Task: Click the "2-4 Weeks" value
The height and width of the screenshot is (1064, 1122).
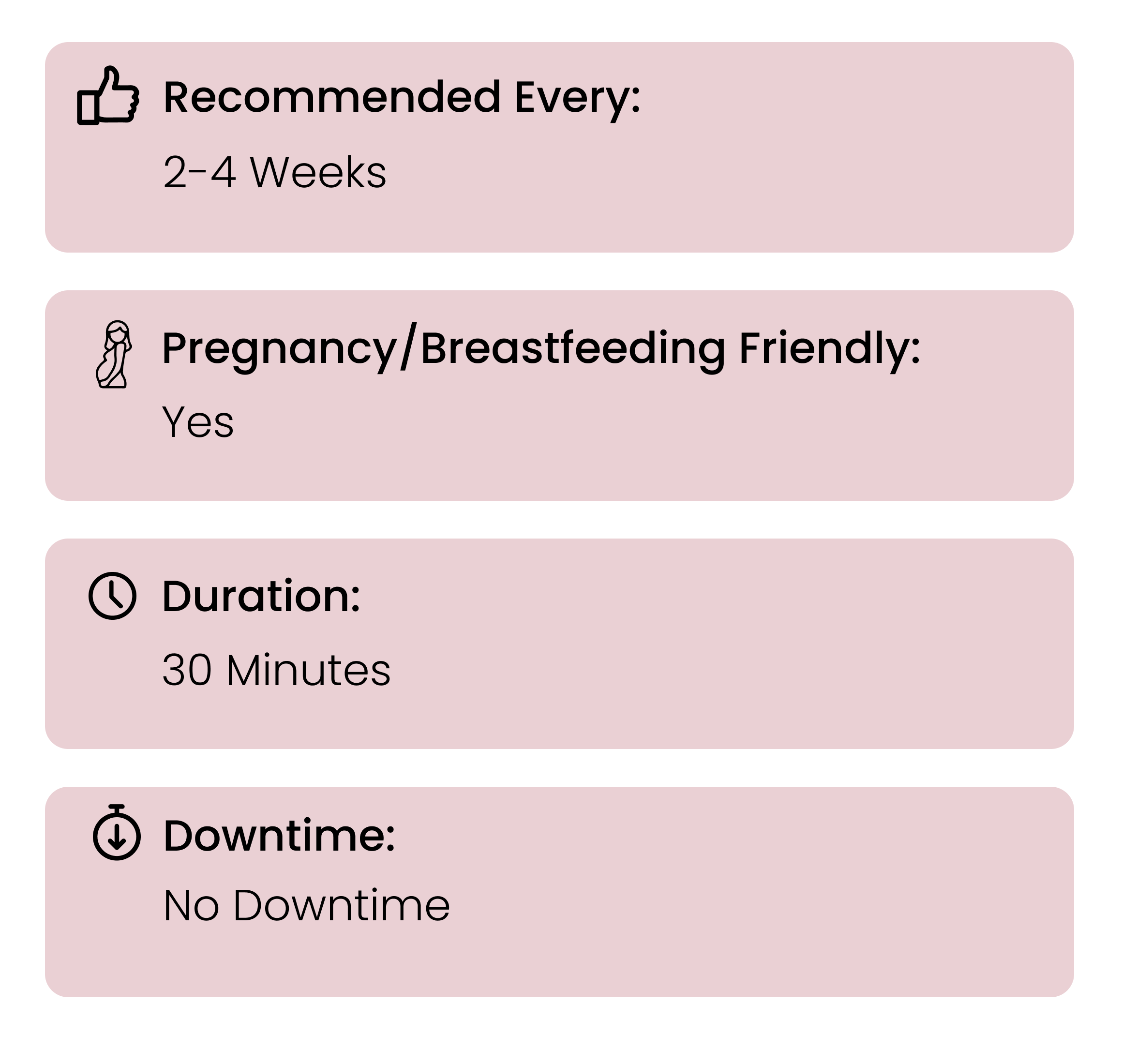Action: 274,172
